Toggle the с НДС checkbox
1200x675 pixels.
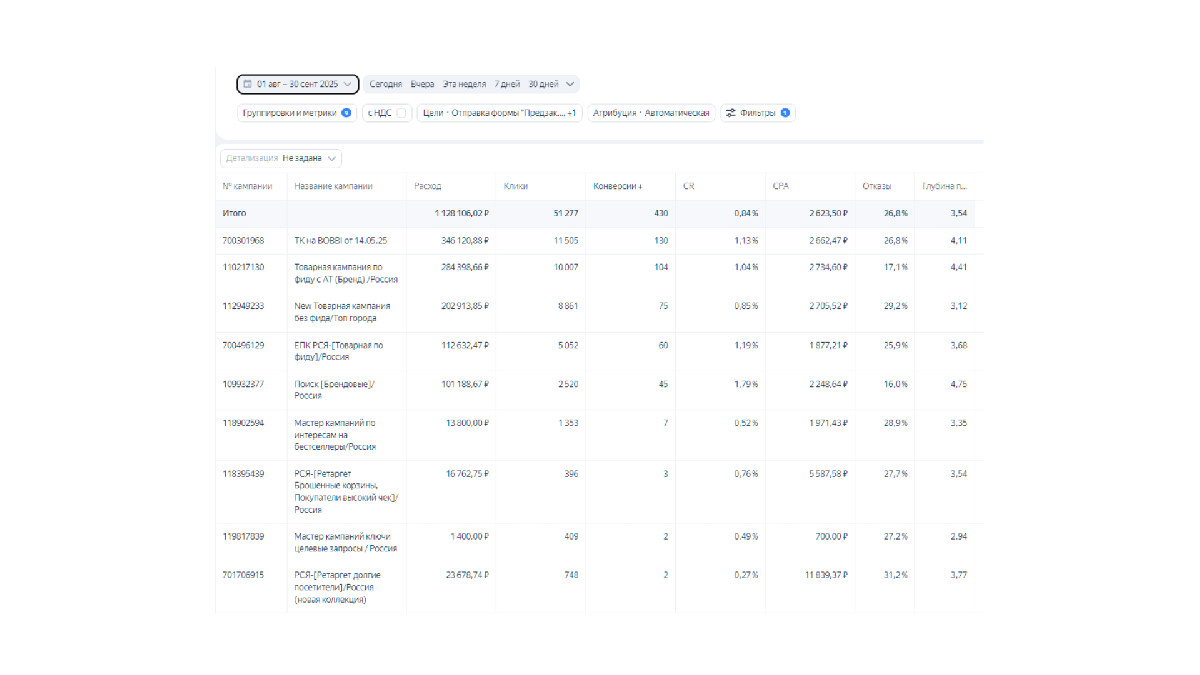401,113
